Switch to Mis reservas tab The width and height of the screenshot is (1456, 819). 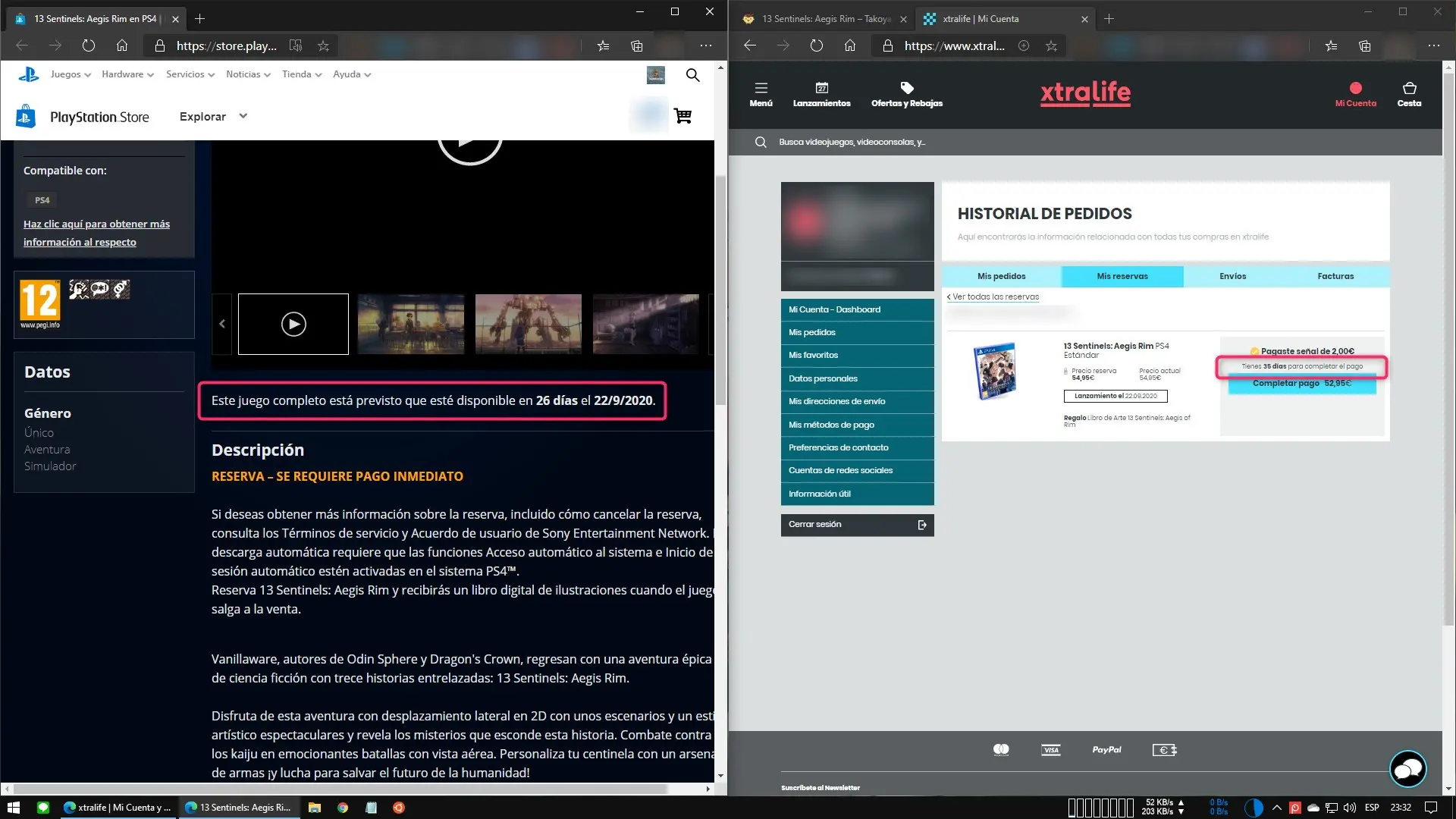[x=1122, y=276]
